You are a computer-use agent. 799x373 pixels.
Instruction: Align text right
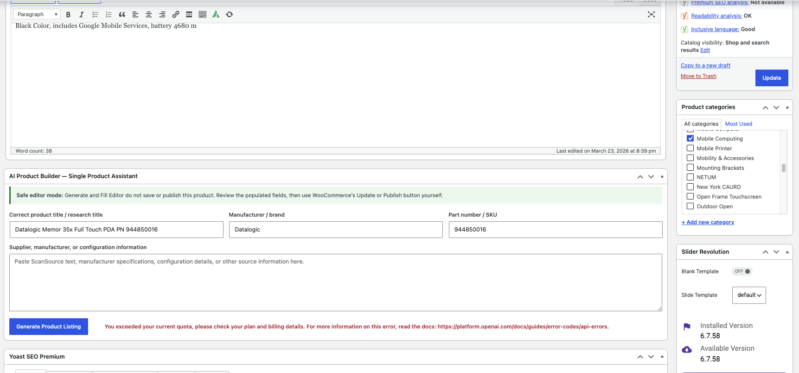(162, 14)
